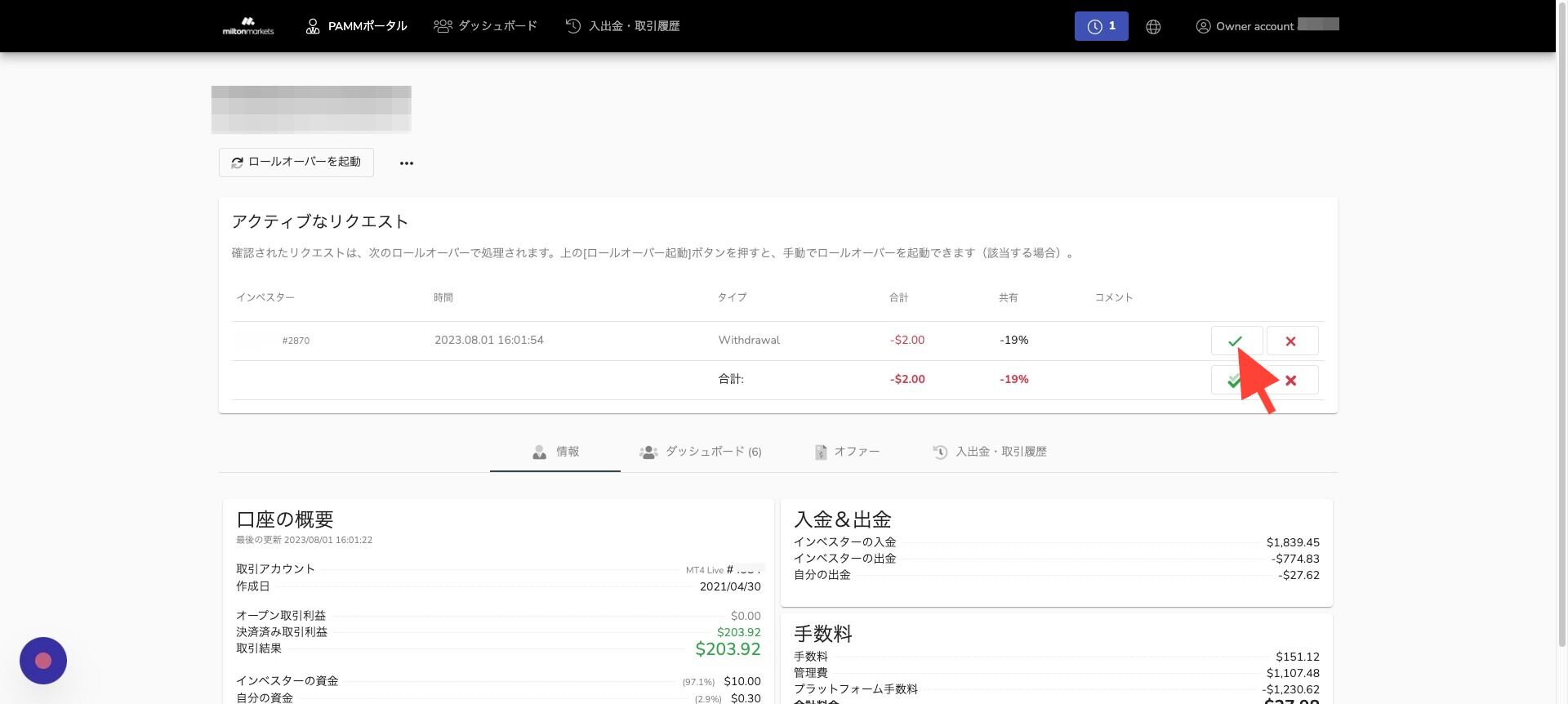Screen dimensions: 1568x704
Task: Click the インベスターの出金 value -$774.83
Action: pos(1295,559)
